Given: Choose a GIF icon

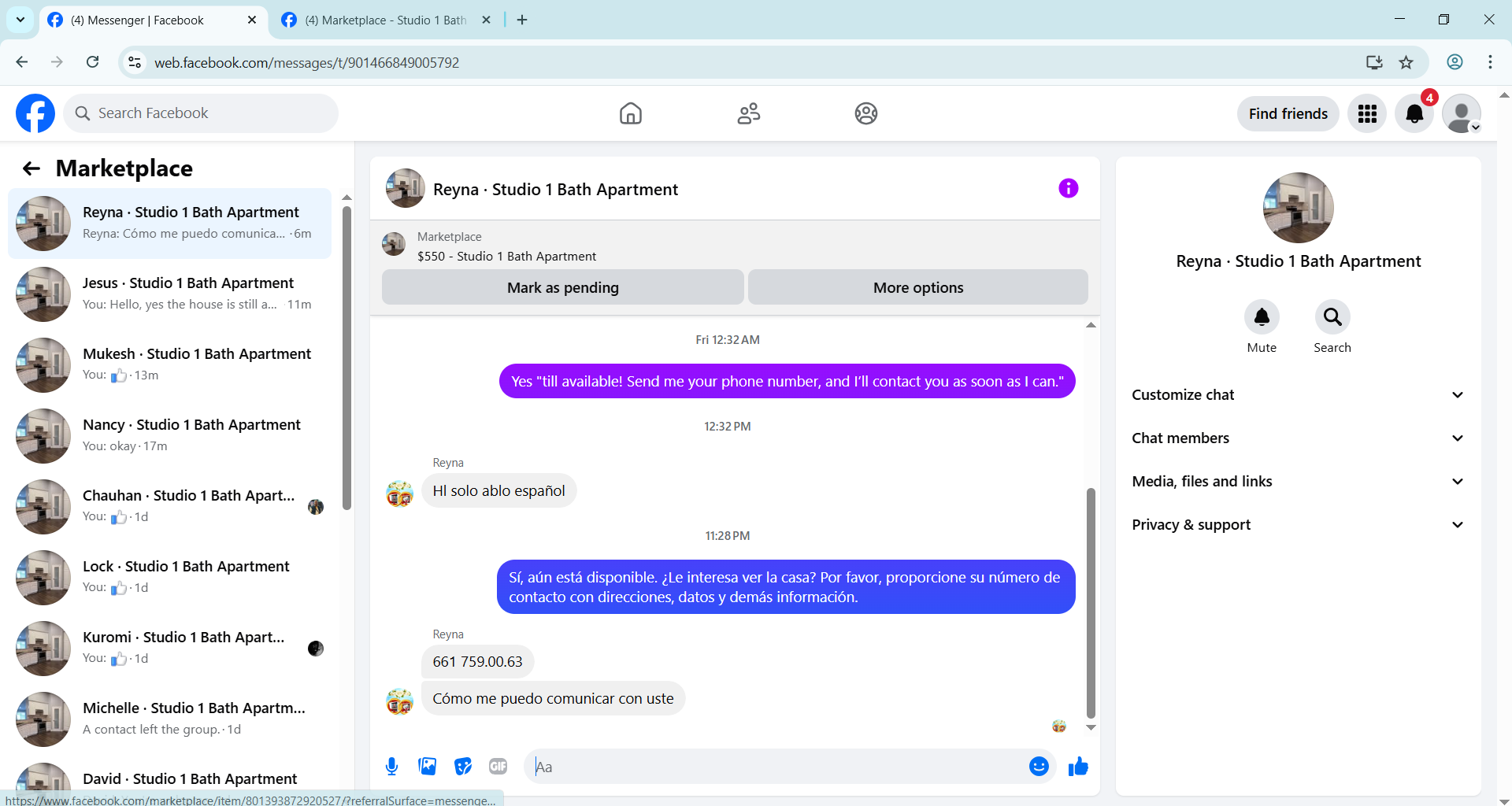Looking at the screenshot, I should pos(498,766).
